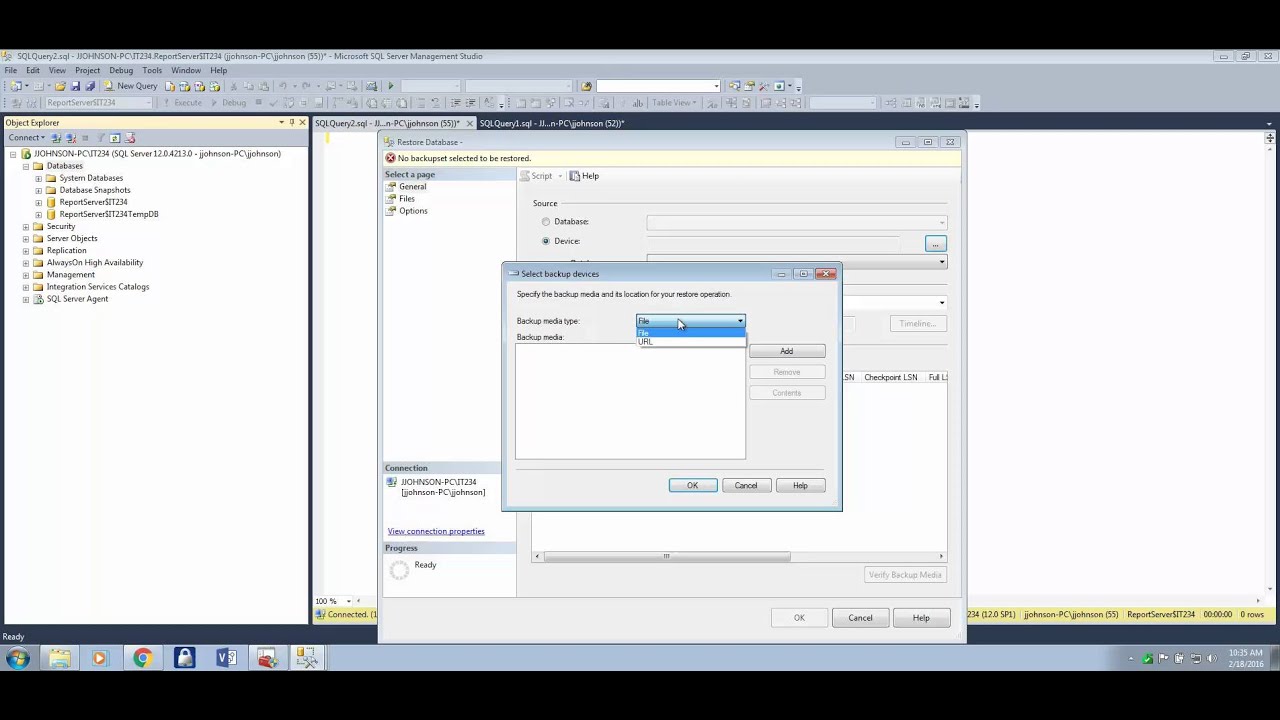Open Chrome from the Windows taskbar
The width and height of the screenshot is (1280, 720).
142,657
